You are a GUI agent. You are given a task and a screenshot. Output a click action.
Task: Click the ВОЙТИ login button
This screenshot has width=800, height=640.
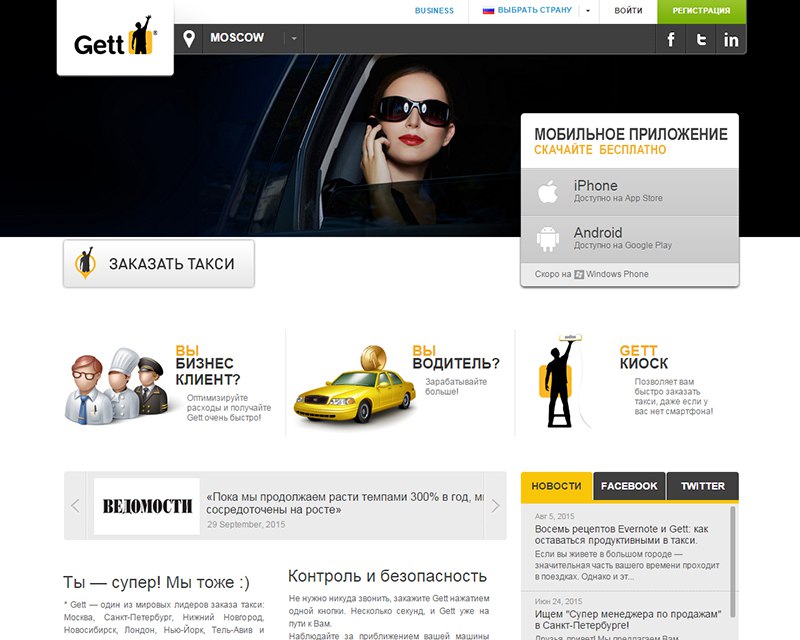coord(628,10)
